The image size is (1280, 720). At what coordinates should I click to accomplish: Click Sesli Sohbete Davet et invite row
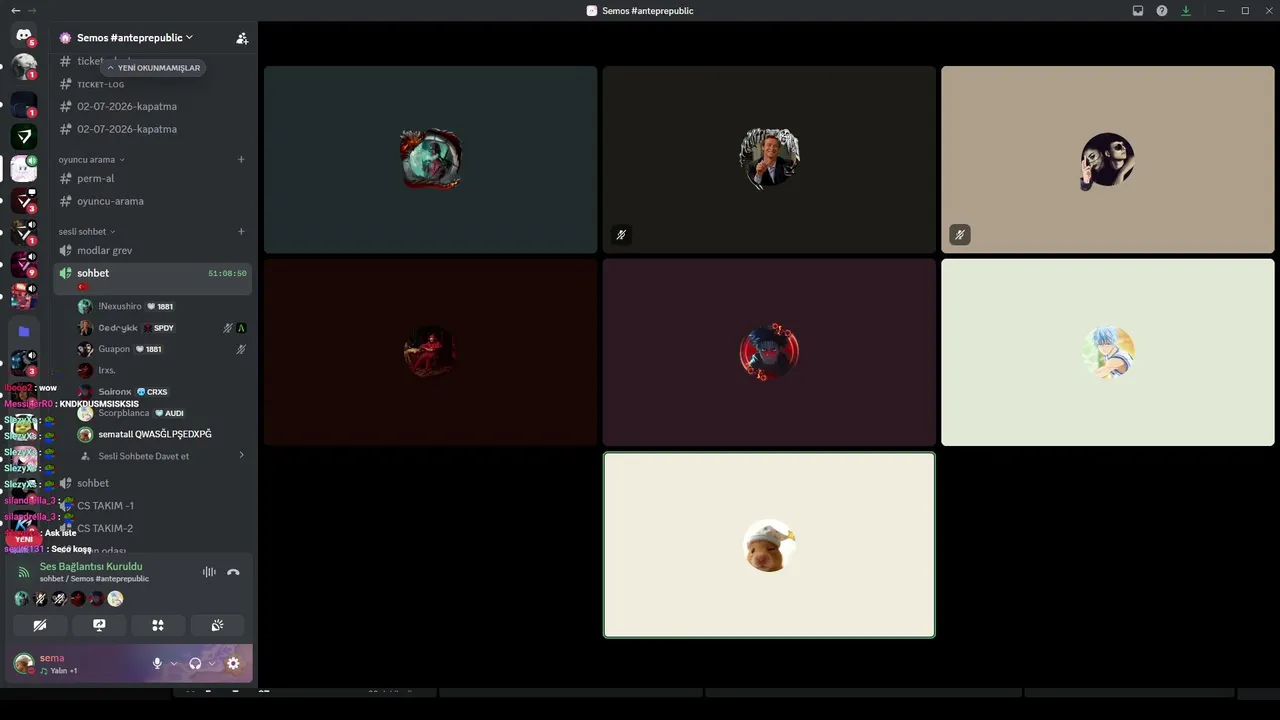(x=162, y=456)
